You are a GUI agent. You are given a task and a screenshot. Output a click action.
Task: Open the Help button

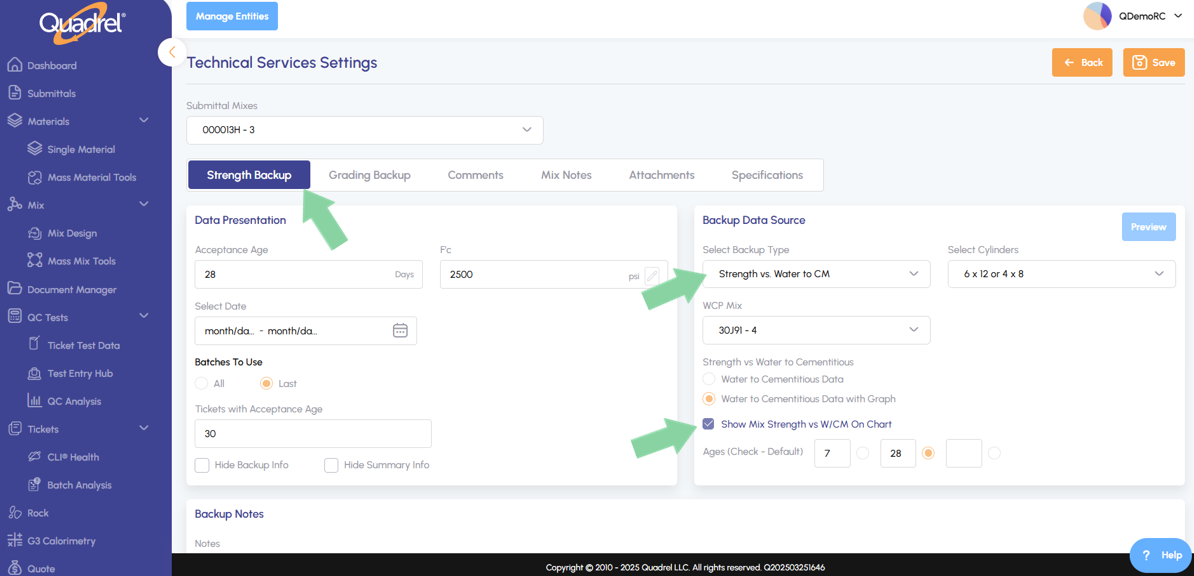(1161, 555)
